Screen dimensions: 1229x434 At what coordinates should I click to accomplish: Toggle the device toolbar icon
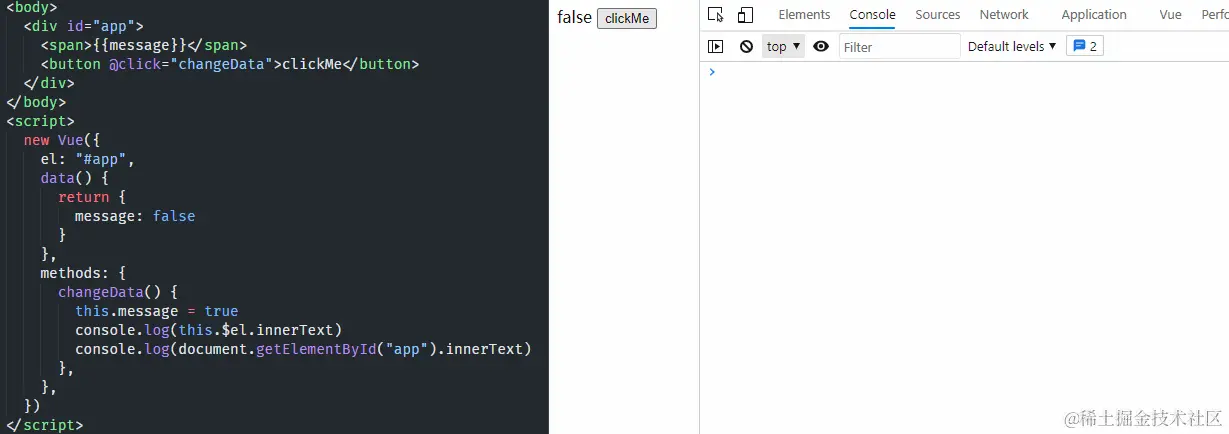745,15
